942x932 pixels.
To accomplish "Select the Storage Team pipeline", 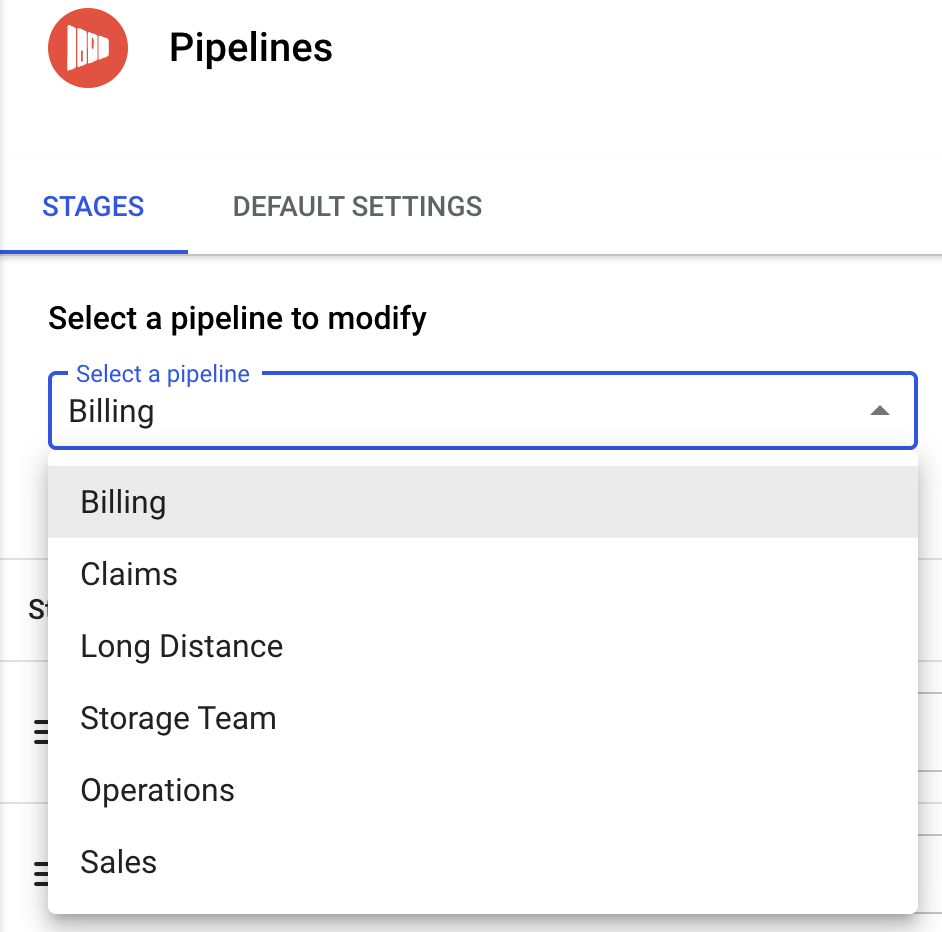I will click(178, 718).
